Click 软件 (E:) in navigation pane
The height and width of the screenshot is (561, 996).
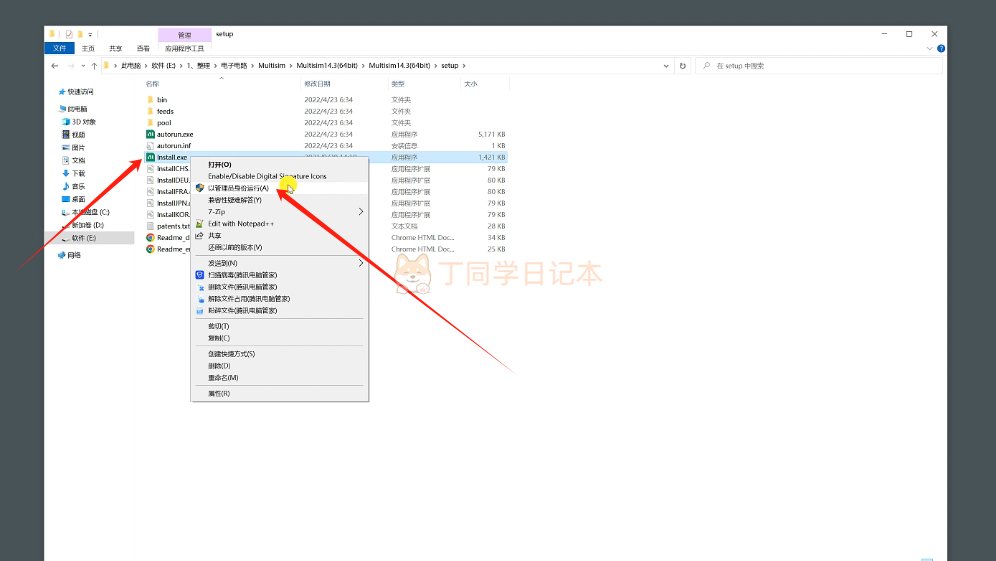coord(83,238)
